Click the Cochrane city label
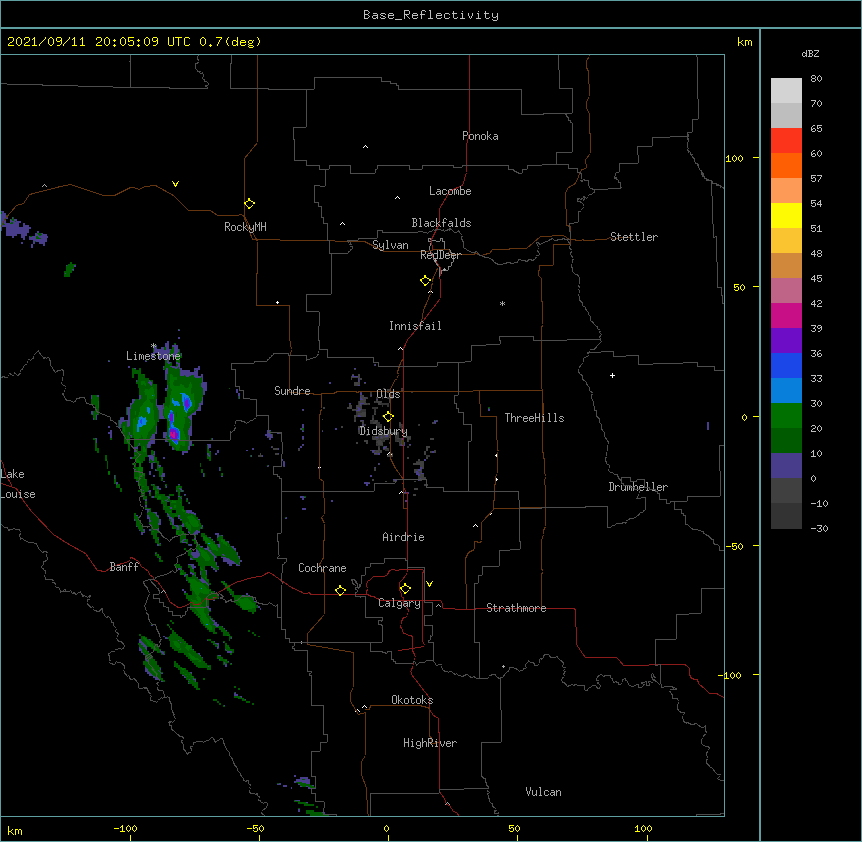862x842 pixels. (x=322, y=568)
